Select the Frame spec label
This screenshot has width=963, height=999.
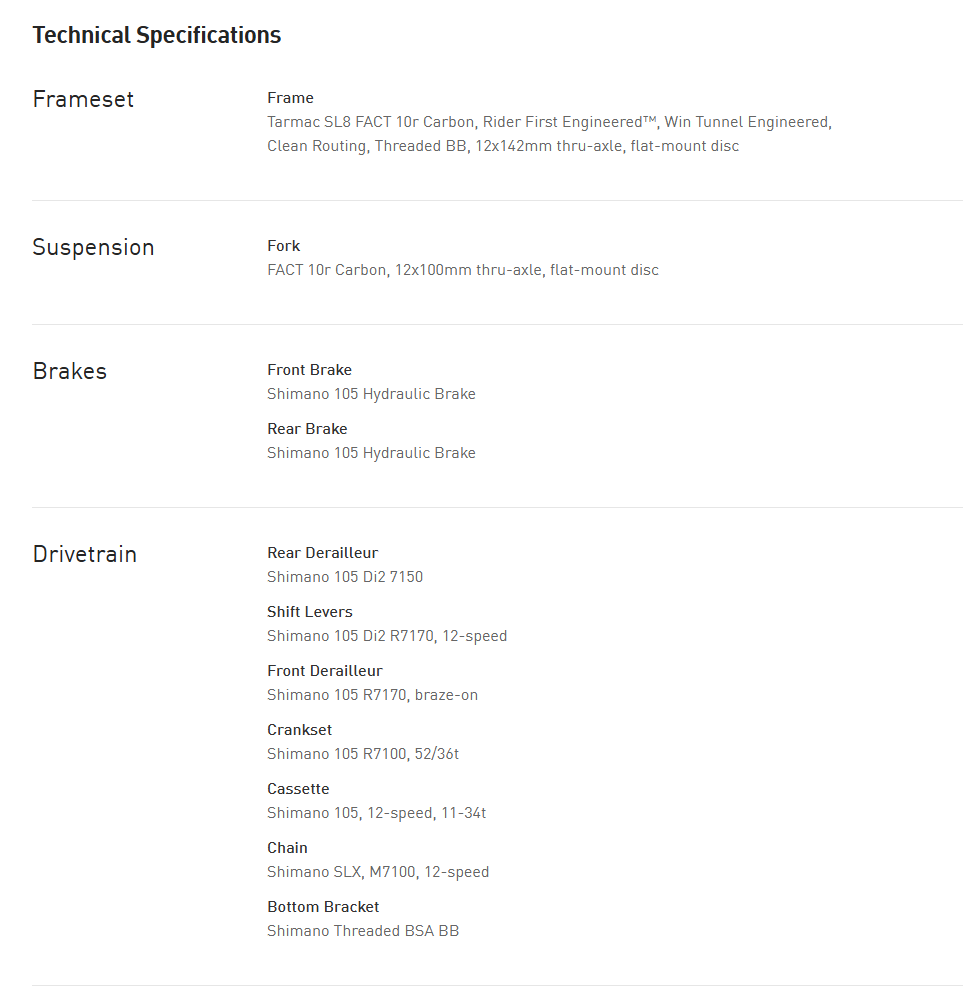click(290, 98)
